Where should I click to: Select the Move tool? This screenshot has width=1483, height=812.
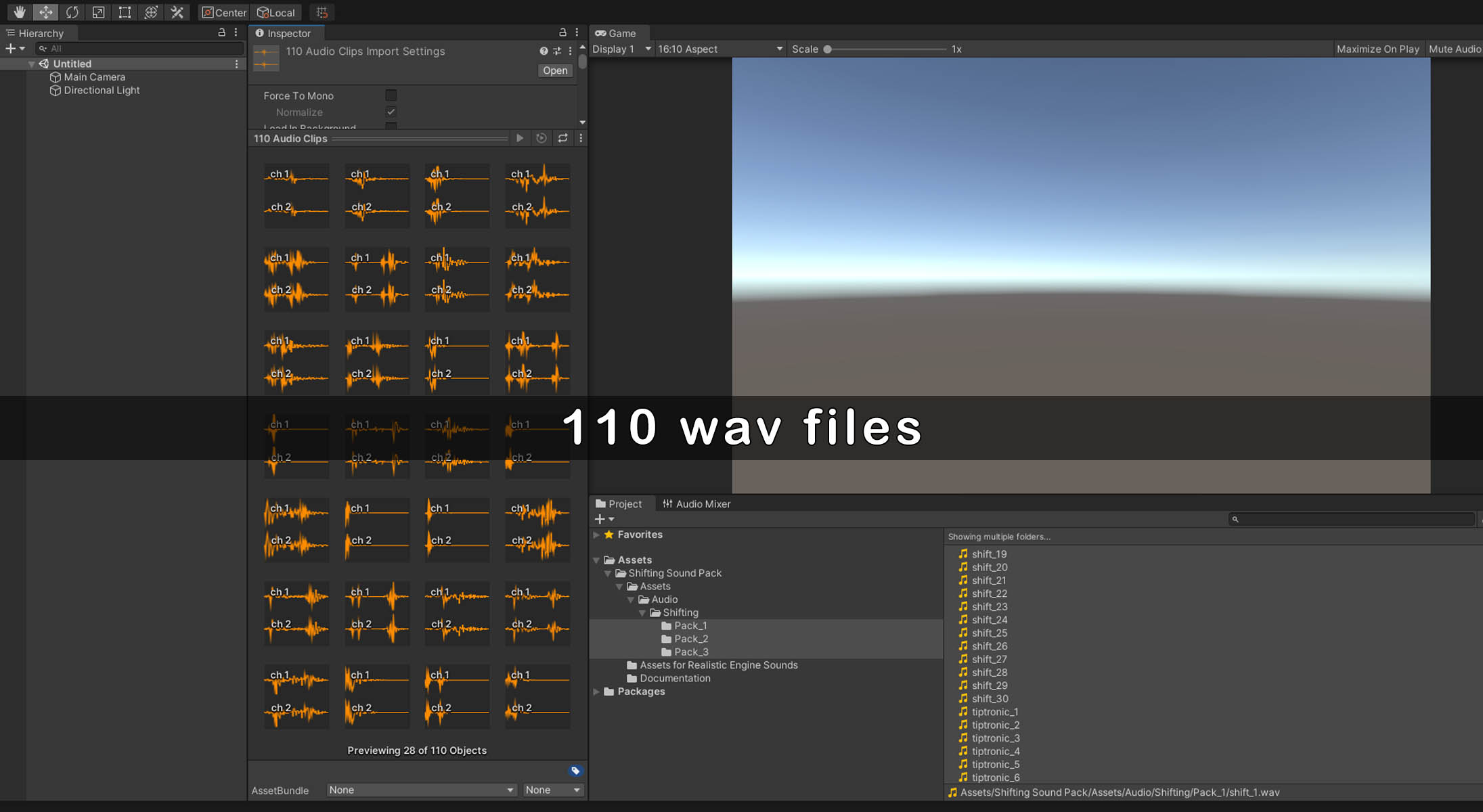click(x=45, y=12)
